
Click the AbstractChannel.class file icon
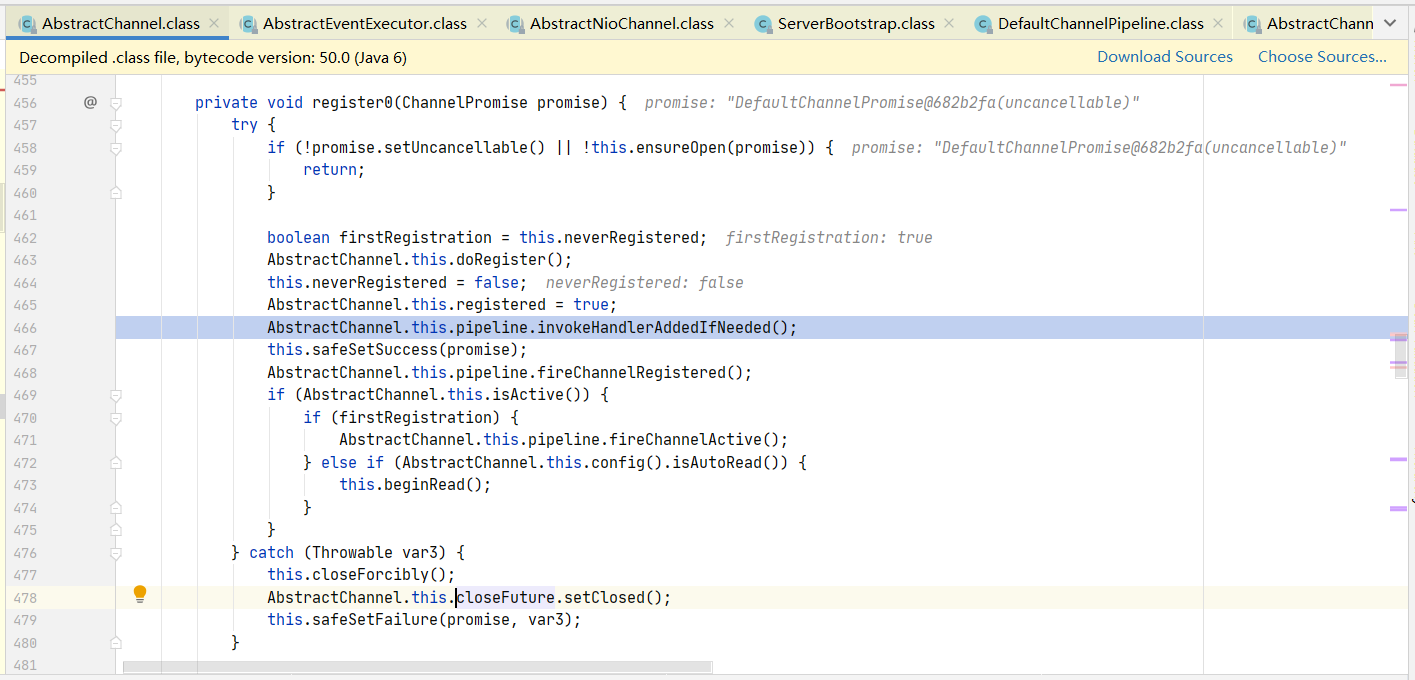click(x=27, y=23)
